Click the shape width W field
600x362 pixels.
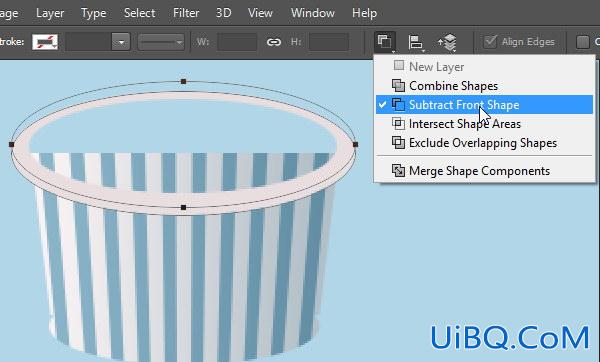[x=237, y=42]
